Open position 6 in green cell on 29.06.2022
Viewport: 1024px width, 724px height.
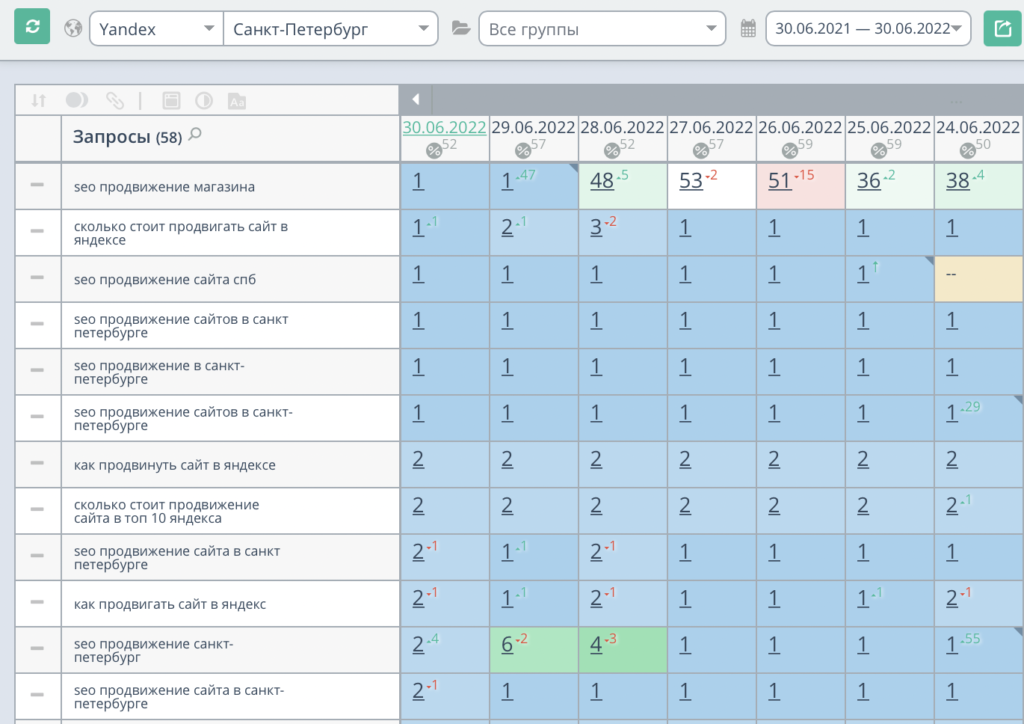pyautogui.click(x=507, y=645)
